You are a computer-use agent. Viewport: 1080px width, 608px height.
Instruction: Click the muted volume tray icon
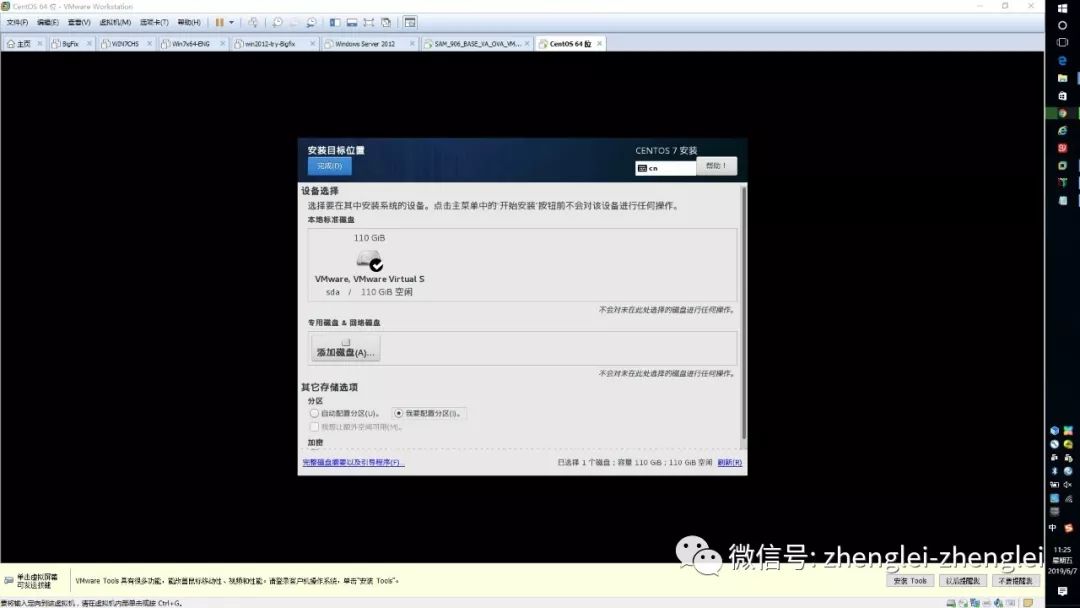point(1068,485)
